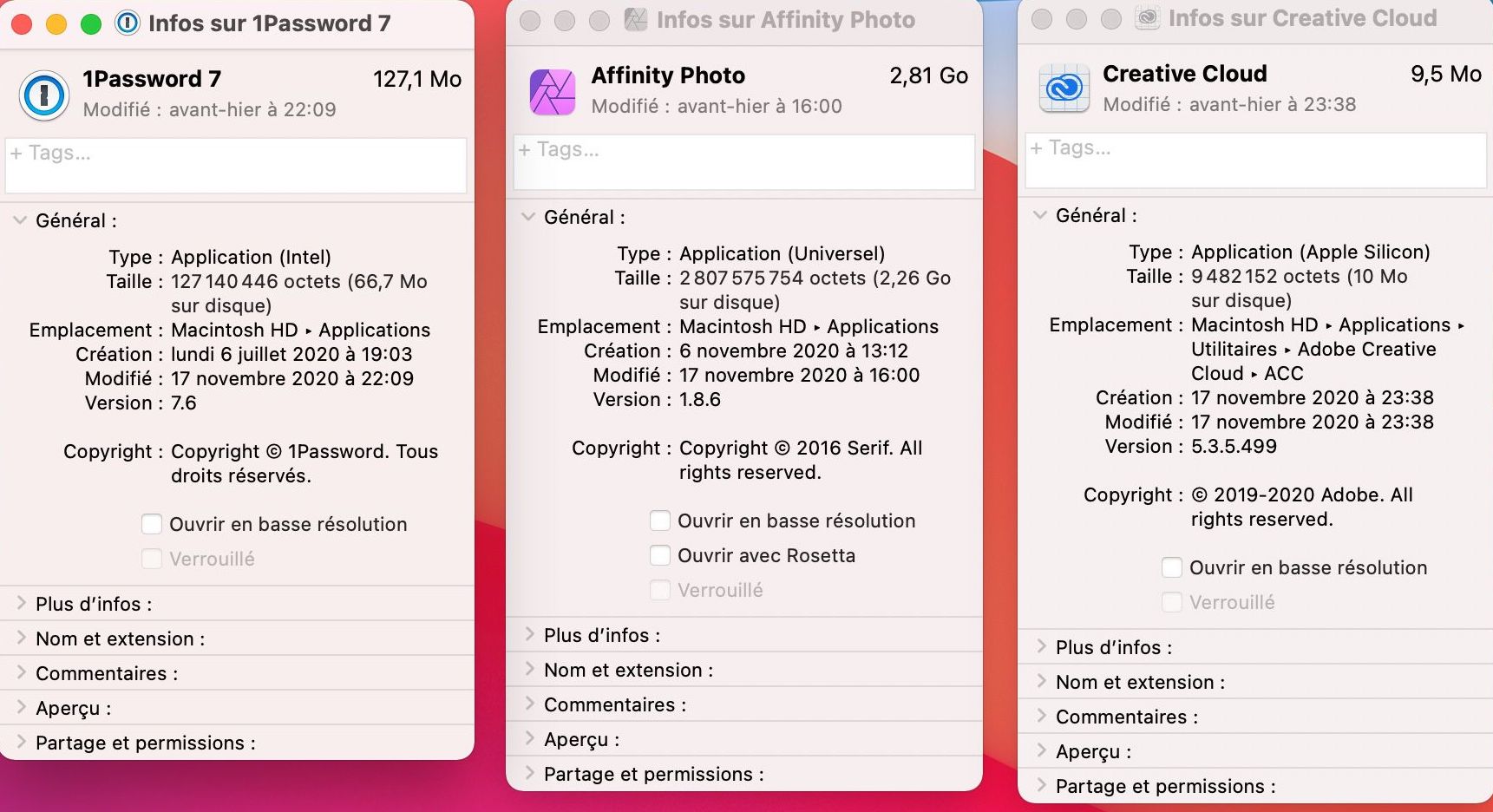The image size is (1493, 812).
Task: Expand Plus d'infos in Creative Cloud window
Action: 1042,646
